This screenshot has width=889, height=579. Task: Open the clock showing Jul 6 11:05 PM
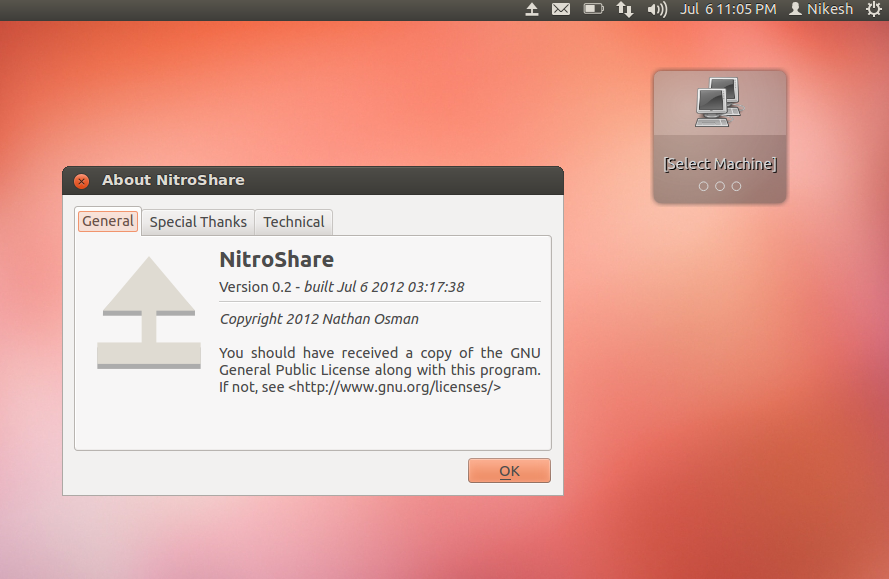point(728,9)
